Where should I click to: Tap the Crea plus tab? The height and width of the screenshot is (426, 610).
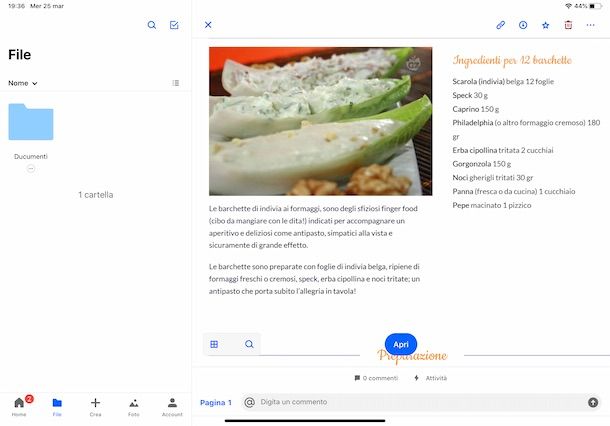95,407
